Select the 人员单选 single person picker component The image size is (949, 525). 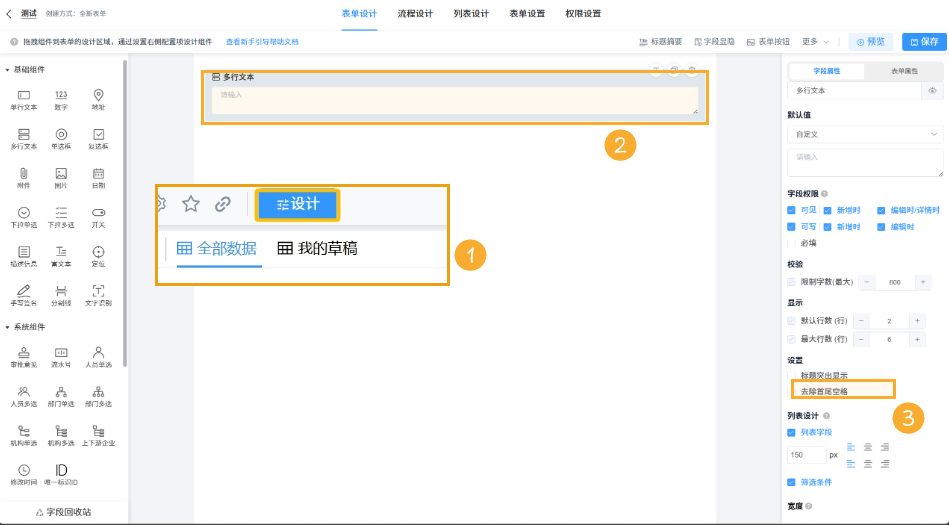click(x=99, y=357)
